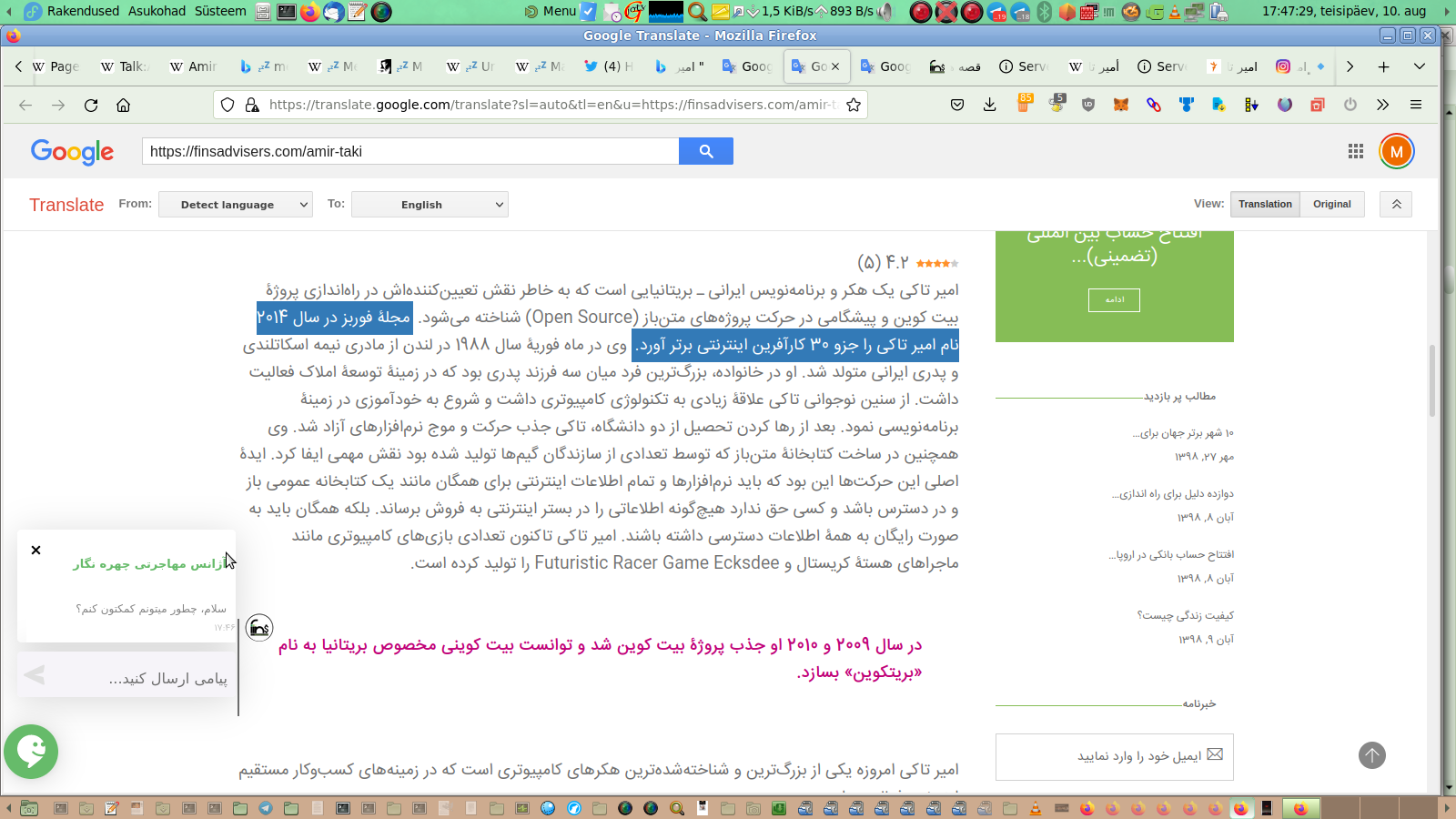Switch to the Instagram tab
Image resolution: width=1456 pixels, height=819 pixels.
point(1300,66)
